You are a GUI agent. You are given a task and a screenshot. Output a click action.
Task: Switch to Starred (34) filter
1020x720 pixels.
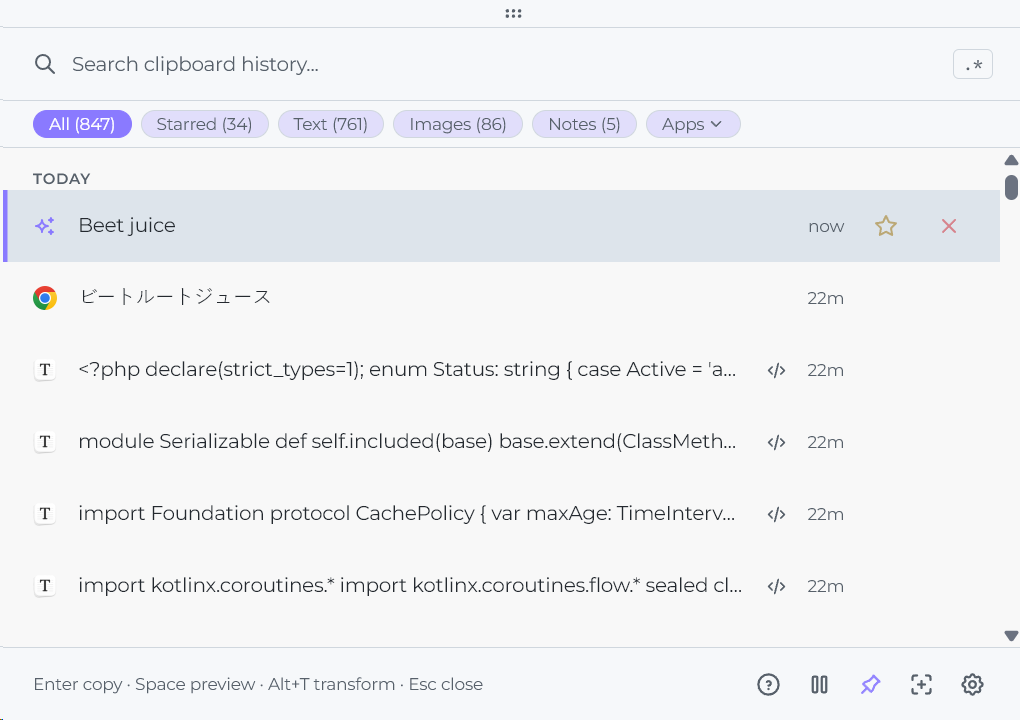coord(204,124)
